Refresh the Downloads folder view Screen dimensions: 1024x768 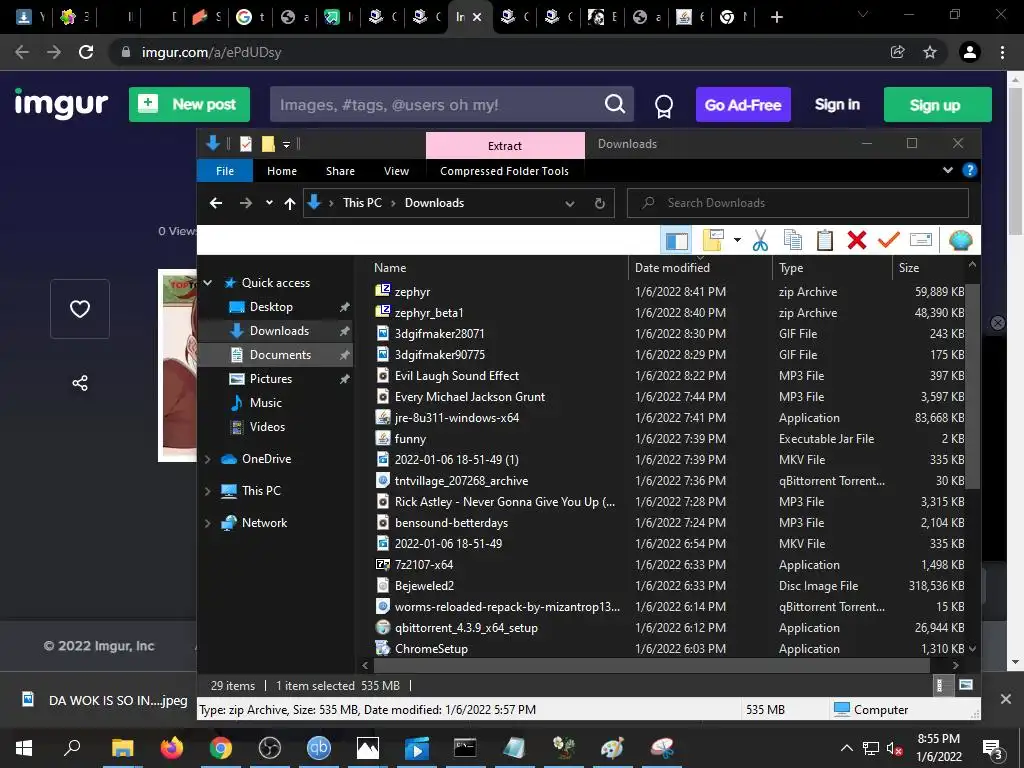coord(600,203)
